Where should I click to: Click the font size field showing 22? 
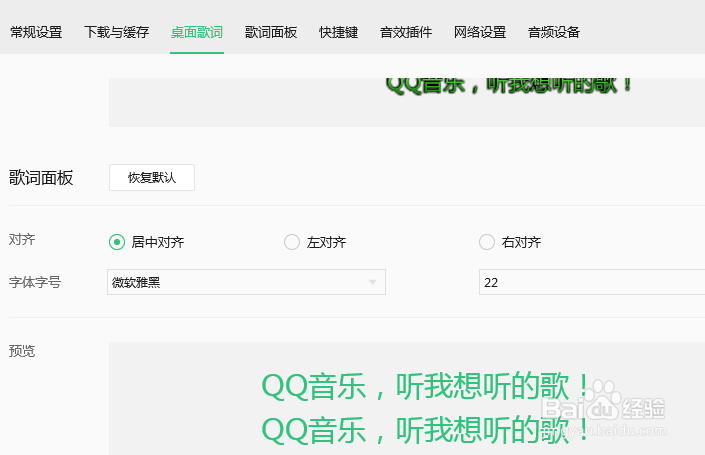coord(592,282)
